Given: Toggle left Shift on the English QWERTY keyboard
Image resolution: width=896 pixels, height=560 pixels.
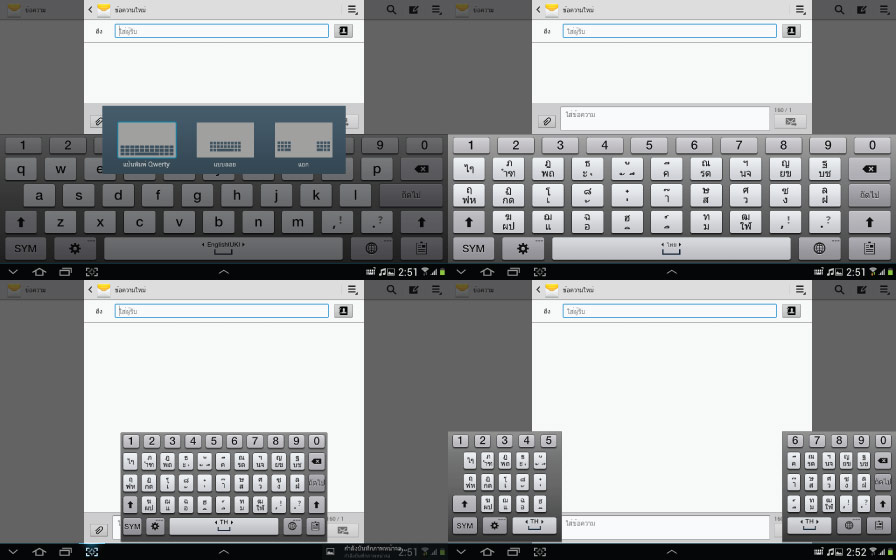Looking at the screenshot, I should [21, 222].
